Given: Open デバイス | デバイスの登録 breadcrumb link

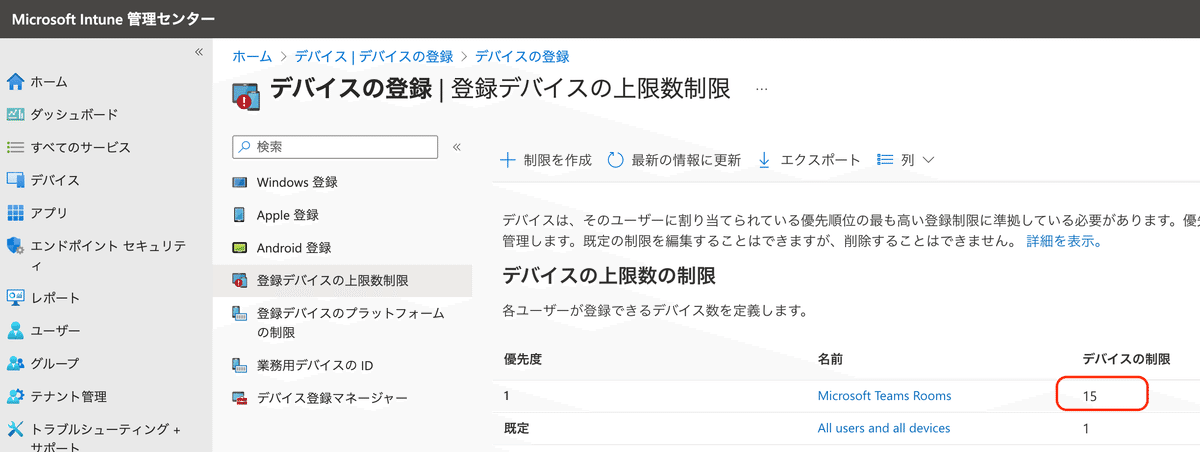Looking at the screenshot, I should tap(374, 57).
